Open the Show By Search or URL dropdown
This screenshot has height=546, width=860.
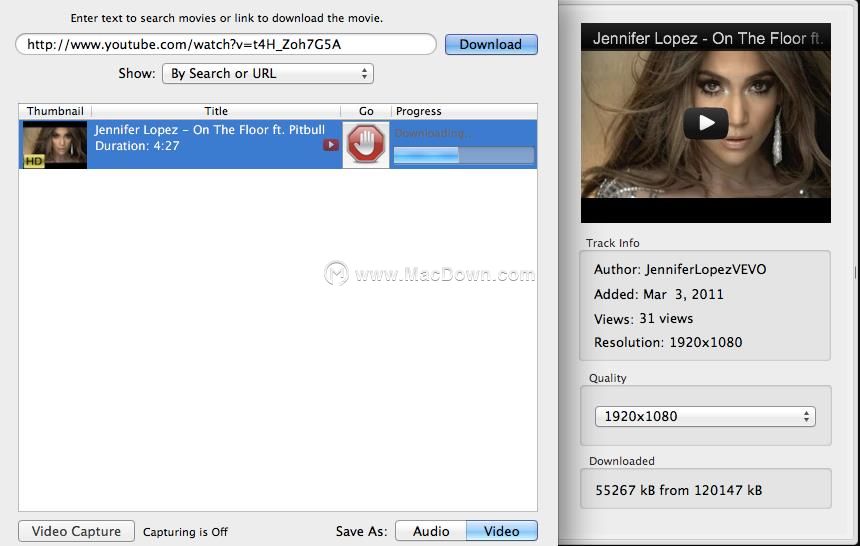(x=268, y=74)
